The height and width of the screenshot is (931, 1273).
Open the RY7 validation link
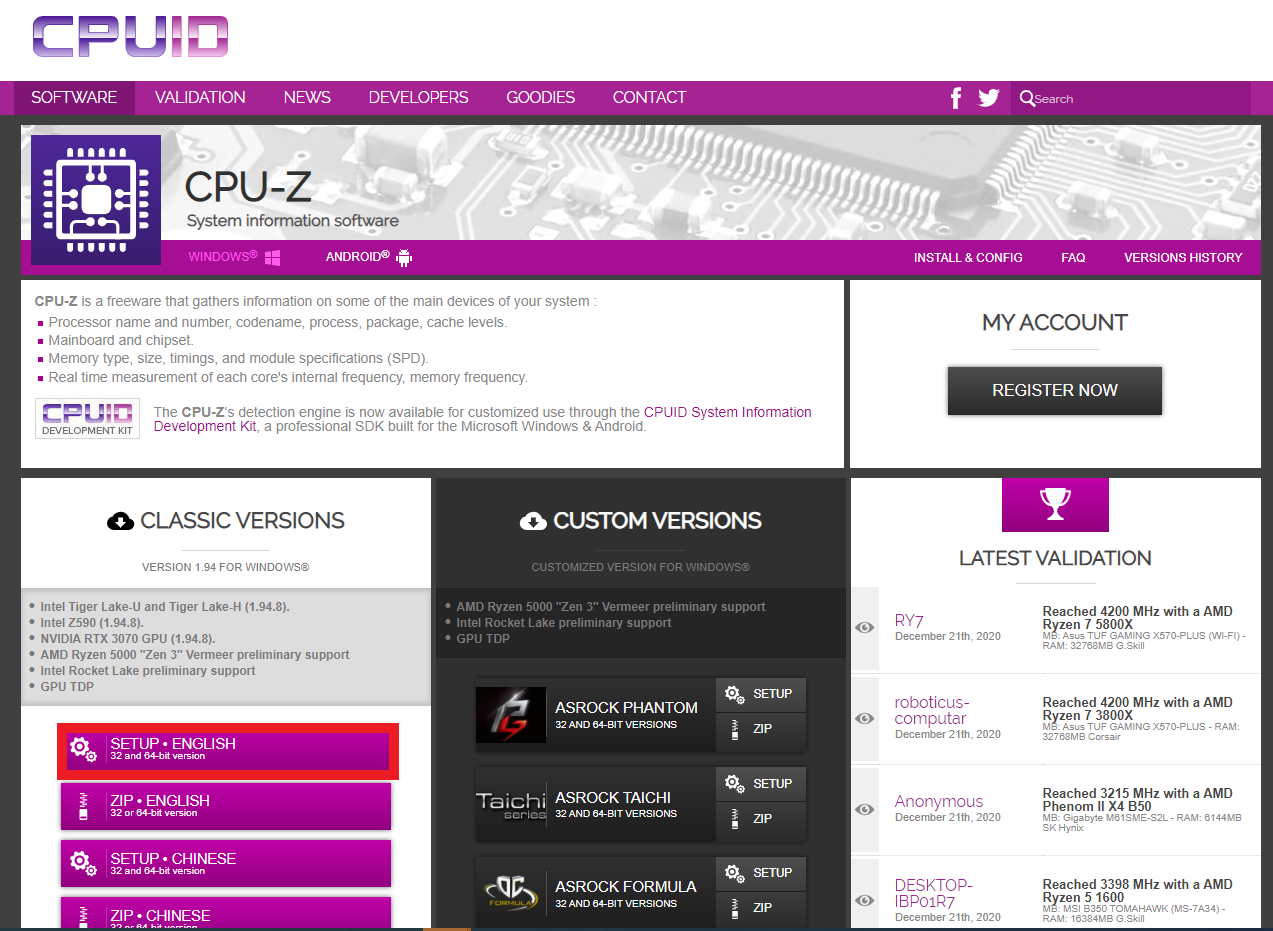909,621
